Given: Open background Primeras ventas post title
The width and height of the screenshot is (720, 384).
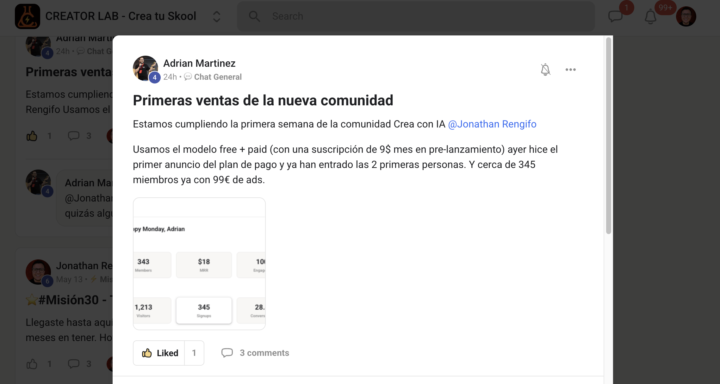Looking at the screenshot, I should 69,72.
